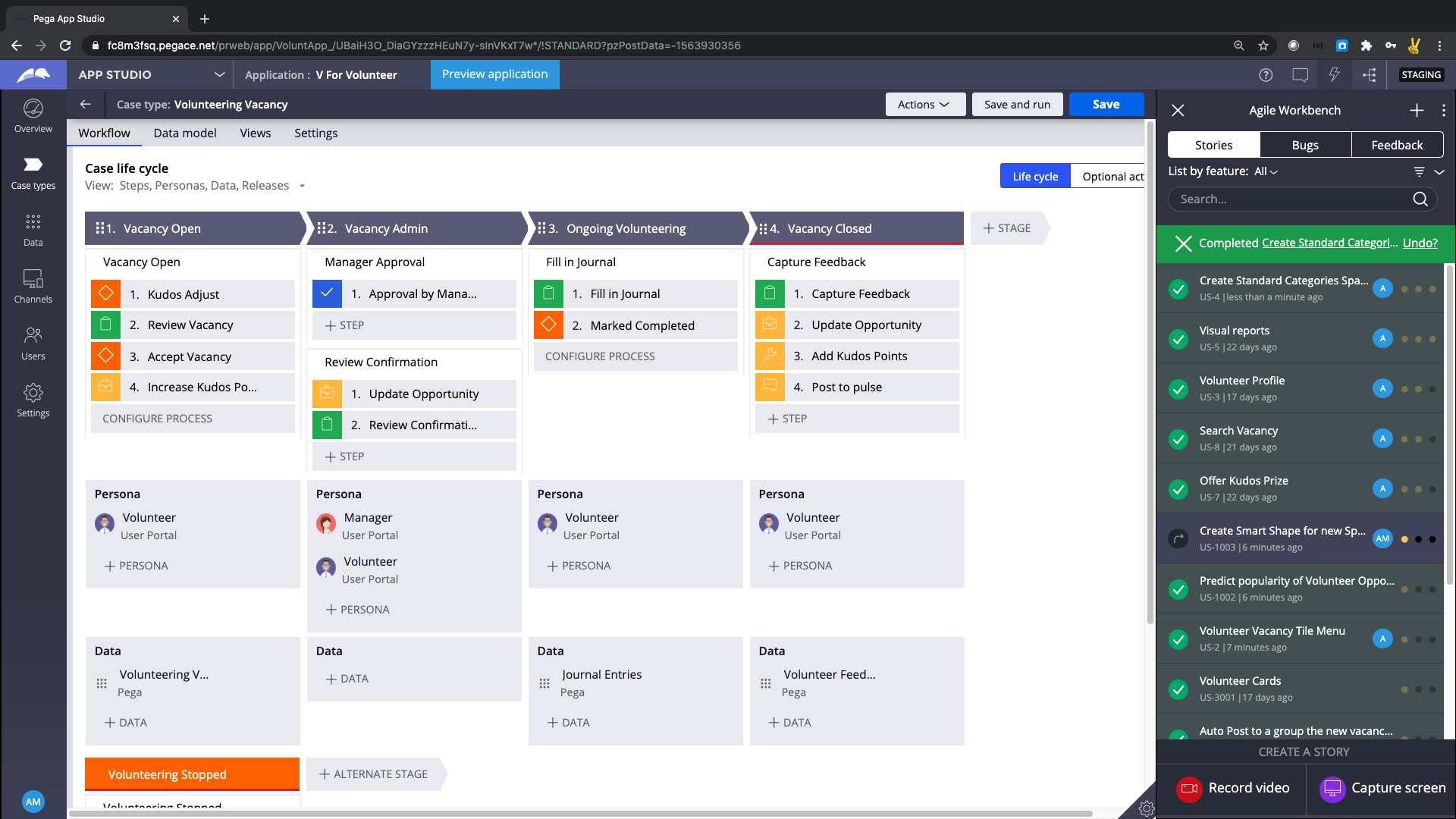Toggle completion checkmark on Search Vacancy story
Image resolution: width=1456 pixels, height=819 pixels.
coord(1178,439)
